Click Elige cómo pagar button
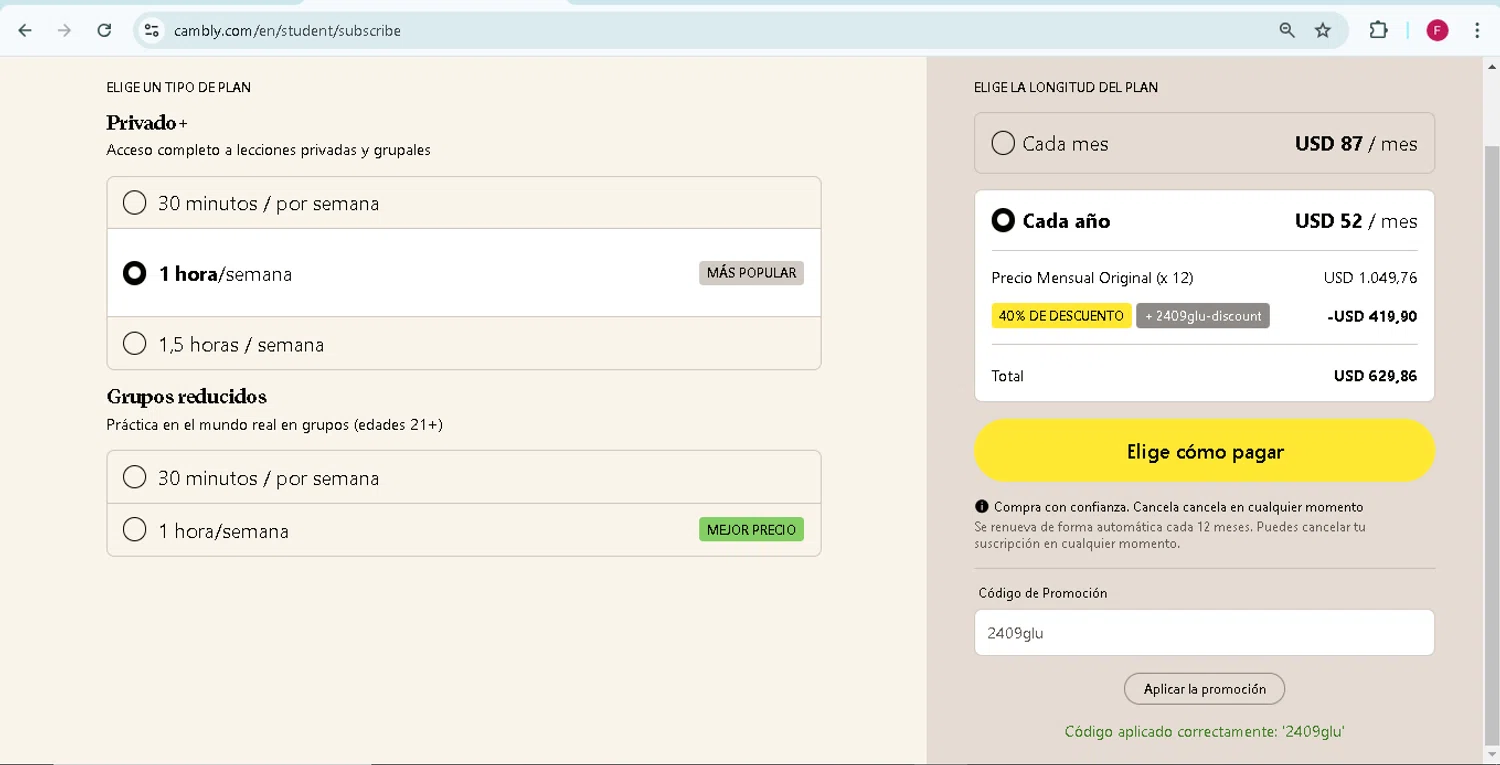 click(x=1204, y=451)
